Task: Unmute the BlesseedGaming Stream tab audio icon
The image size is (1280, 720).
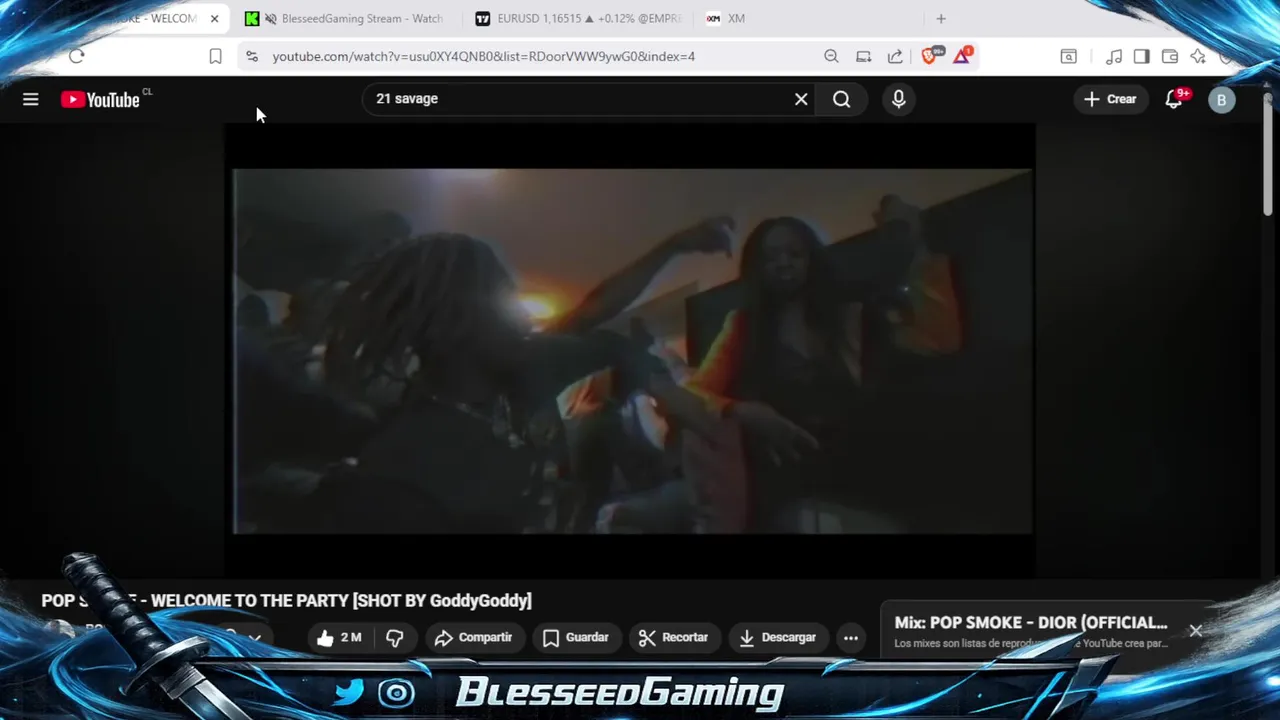Action: point(270,18)
